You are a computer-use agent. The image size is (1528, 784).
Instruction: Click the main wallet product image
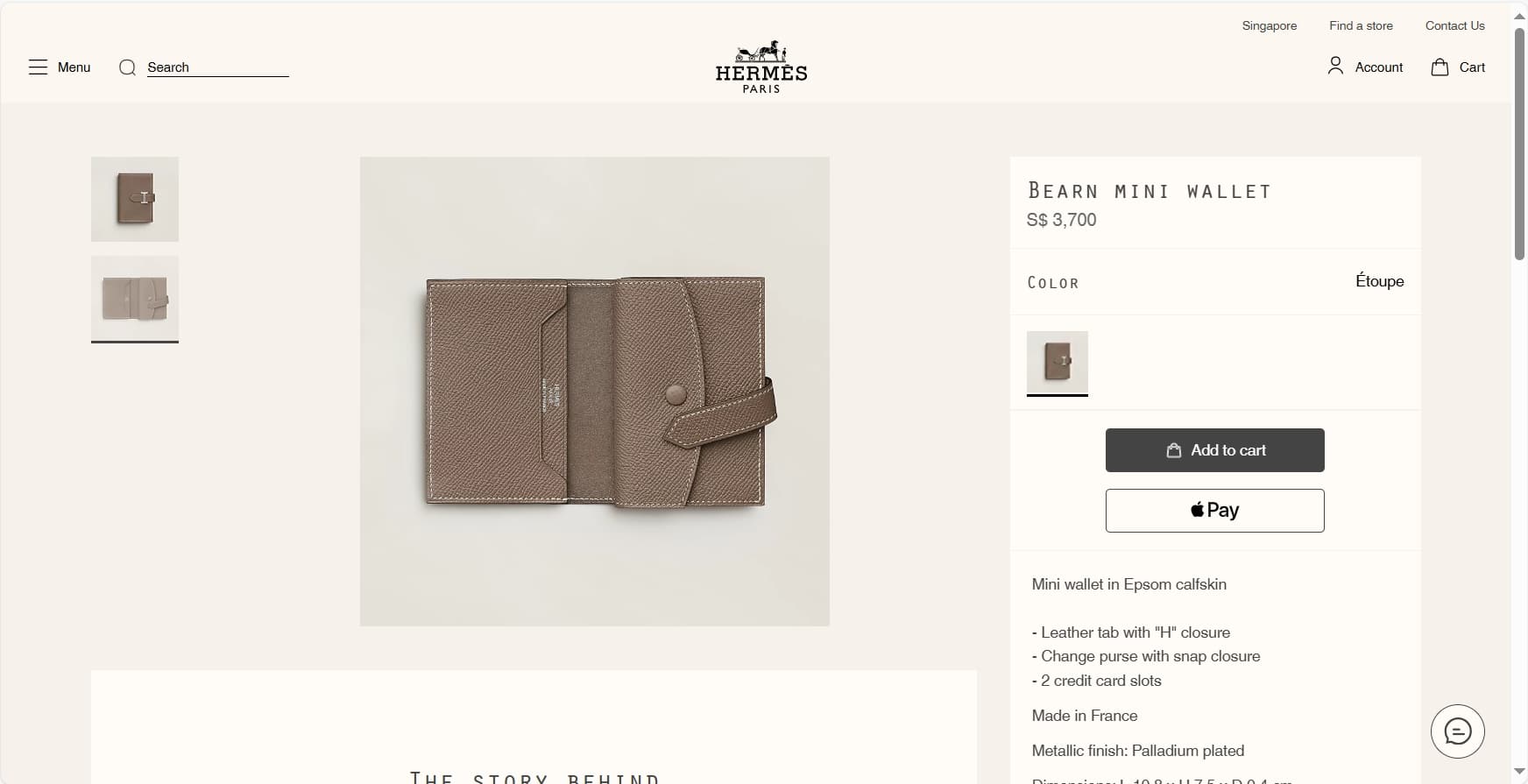click(595, 392)
